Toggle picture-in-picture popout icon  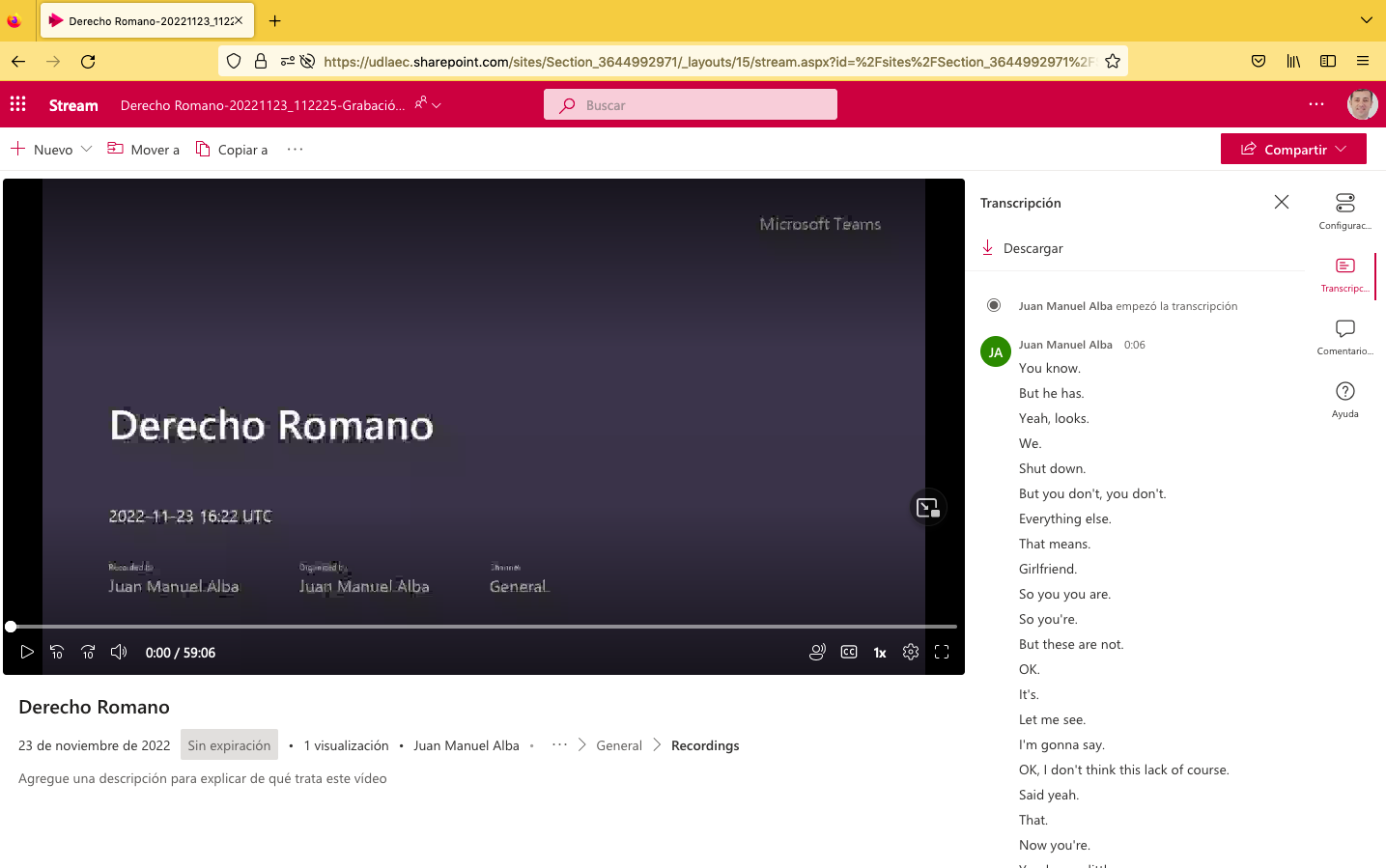pos(927,508)
